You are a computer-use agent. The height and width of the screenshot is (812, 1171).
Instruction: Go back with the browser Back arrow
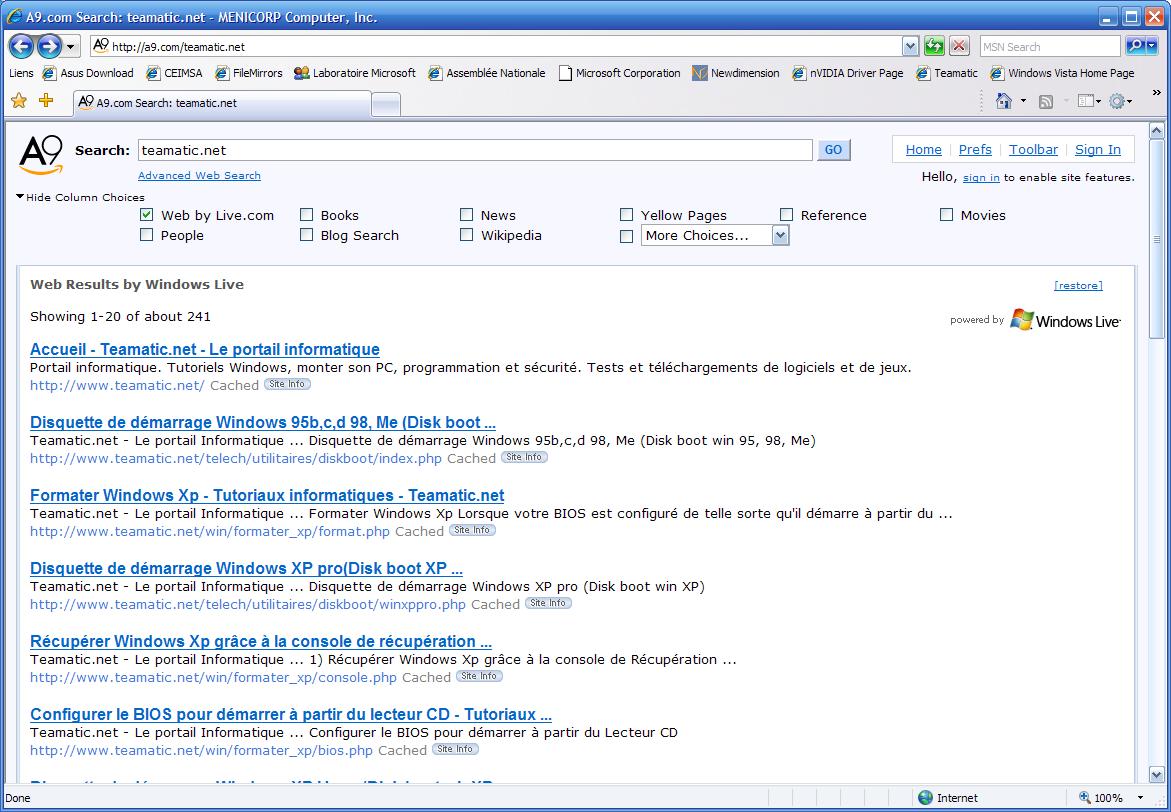coord(21,46)
